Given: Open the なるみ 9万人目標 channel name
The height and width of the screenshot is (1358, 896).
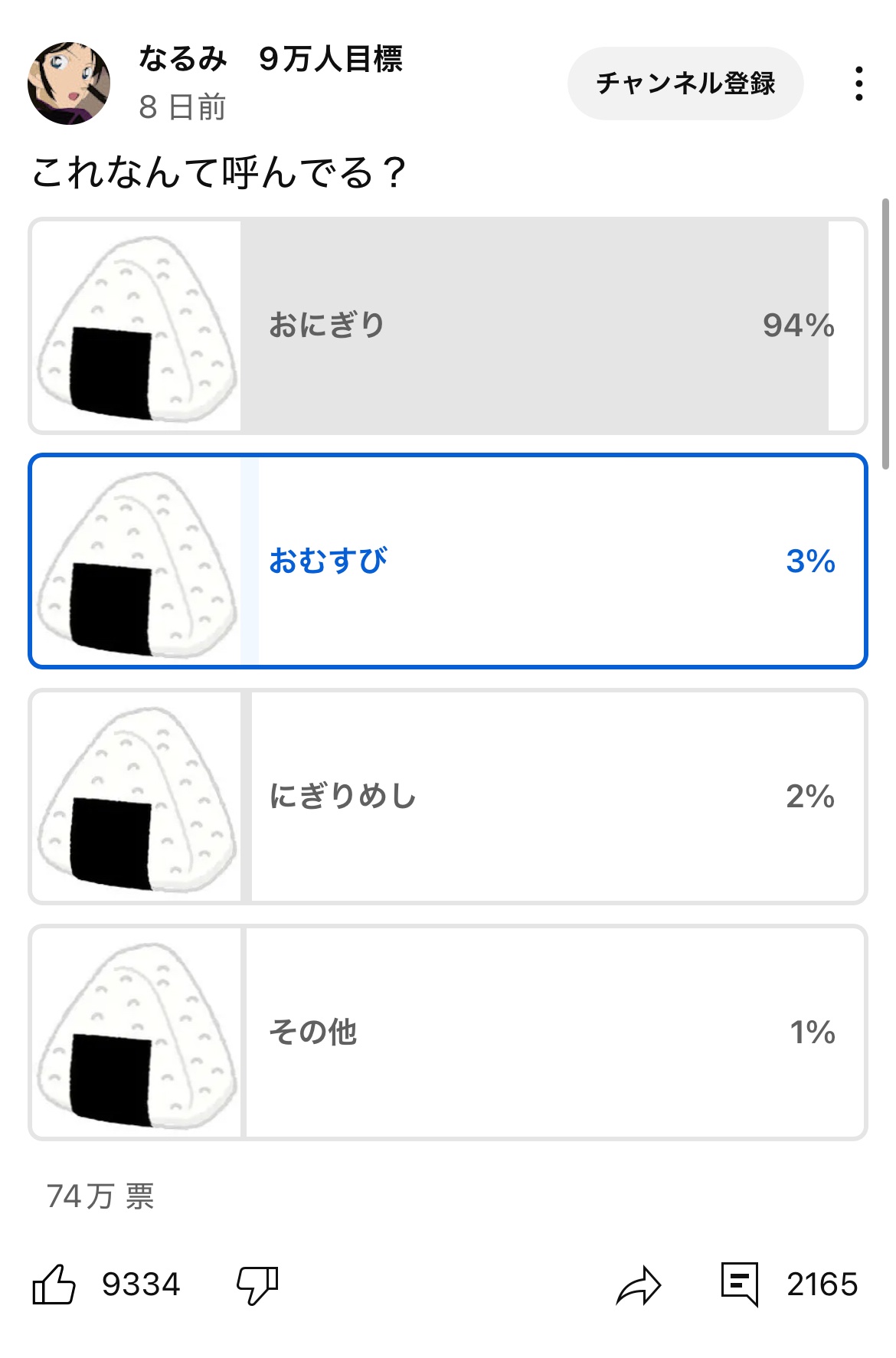Looking at the screenshot, I should pyautogui.click(x=270, y=59).
